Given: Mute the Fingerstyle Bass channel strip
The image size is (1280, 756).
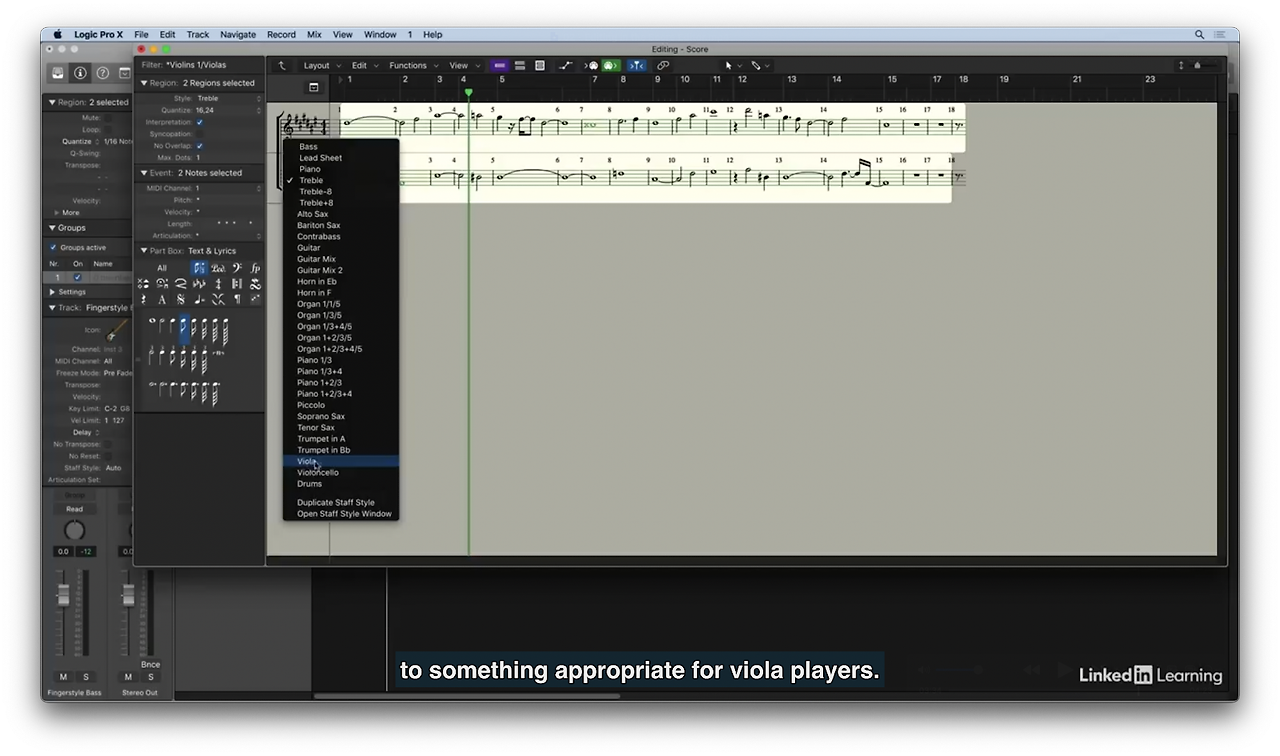Looking at the screenshot, I should [64, 677].
